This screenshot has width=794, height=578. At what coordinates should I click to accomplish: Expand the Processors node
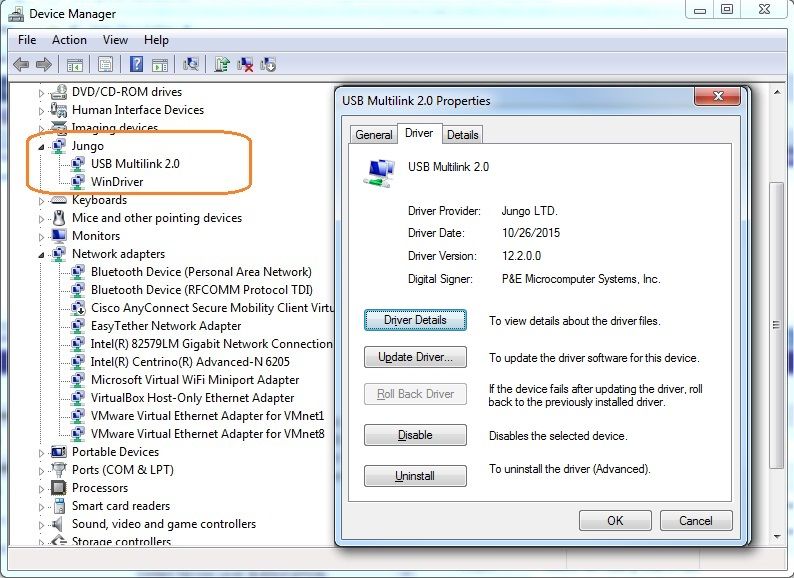click(x=42, y=489)
